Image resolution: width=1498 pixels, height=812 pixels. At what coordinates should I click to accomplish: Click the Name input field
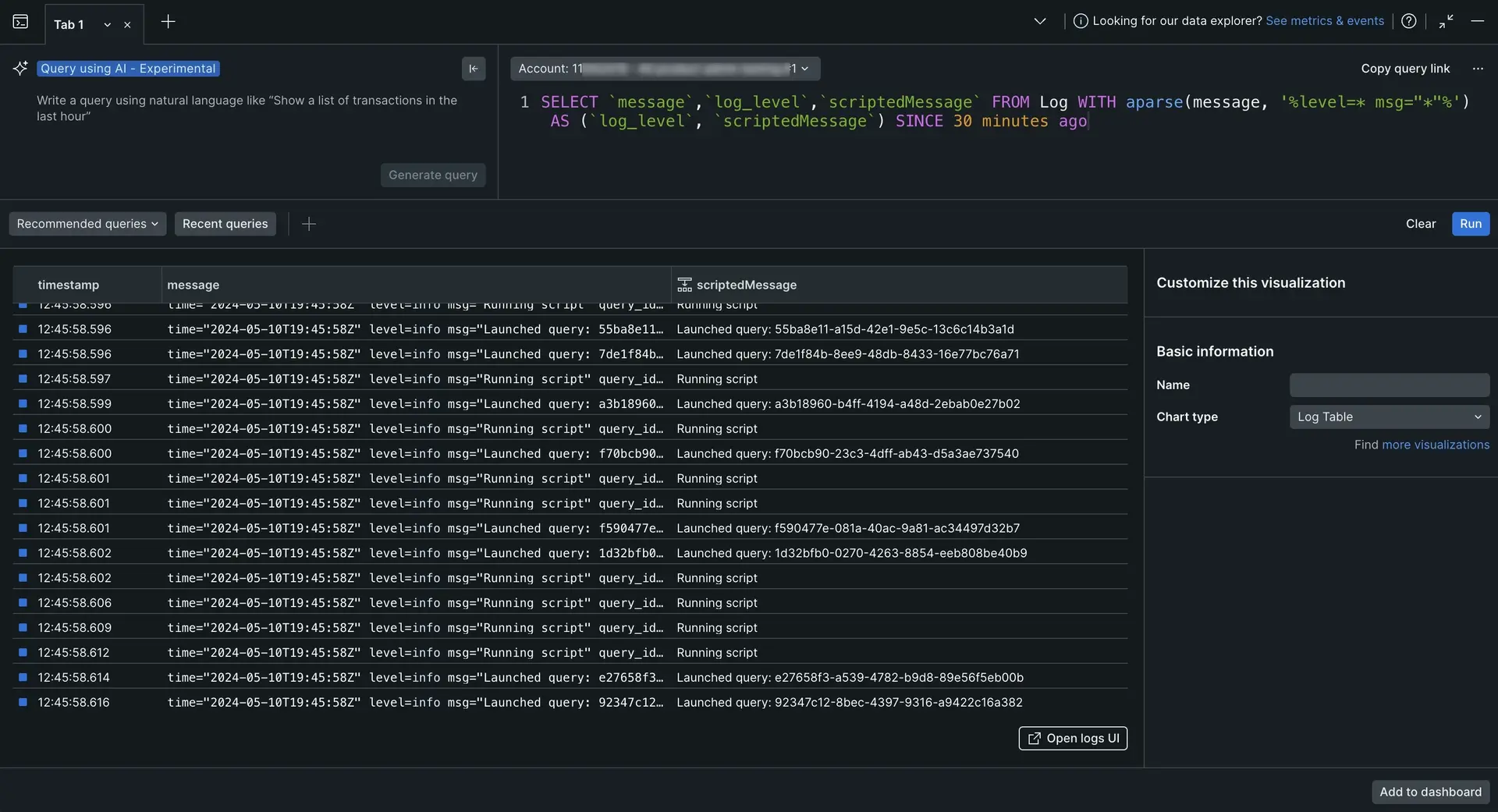click(x=1389, y=385)
